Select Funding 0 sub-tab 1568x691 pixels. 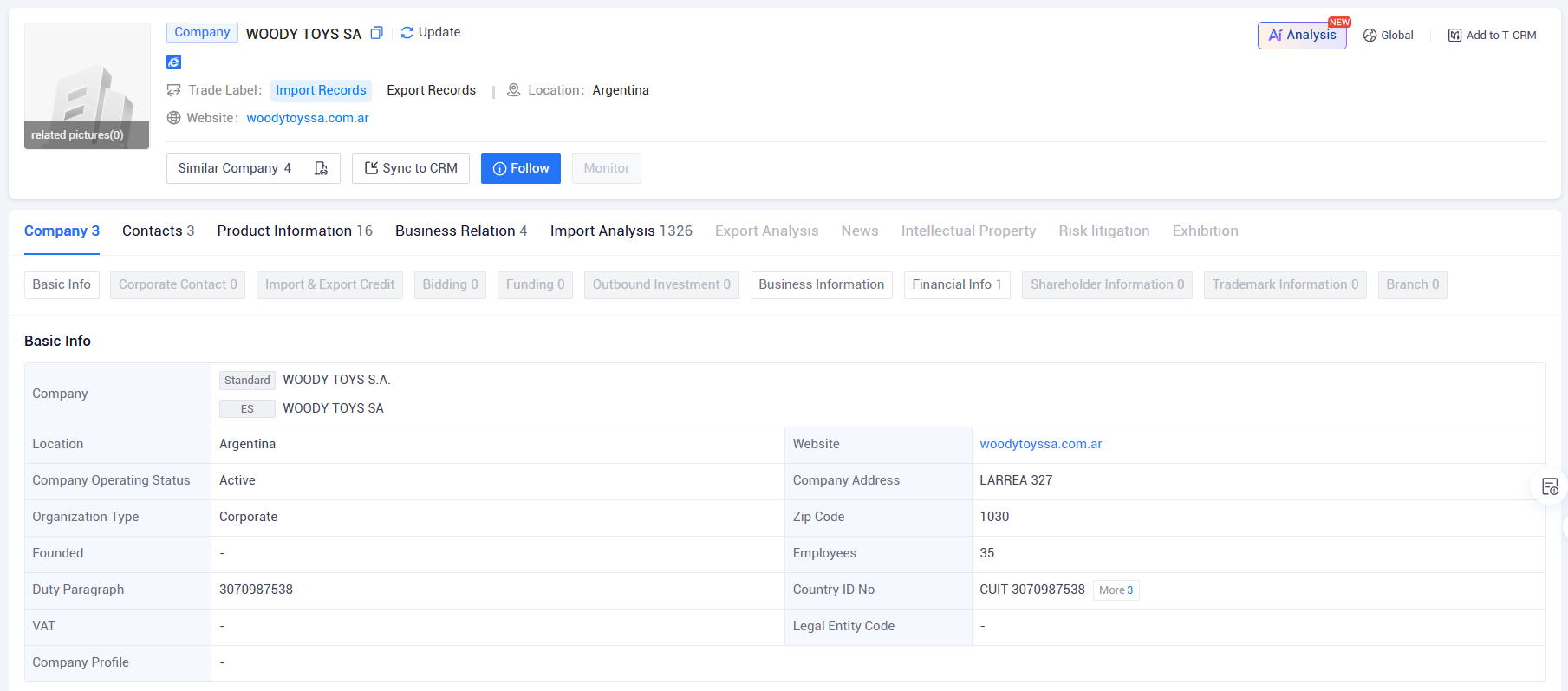pyautogui.click(x=535, y=284)
